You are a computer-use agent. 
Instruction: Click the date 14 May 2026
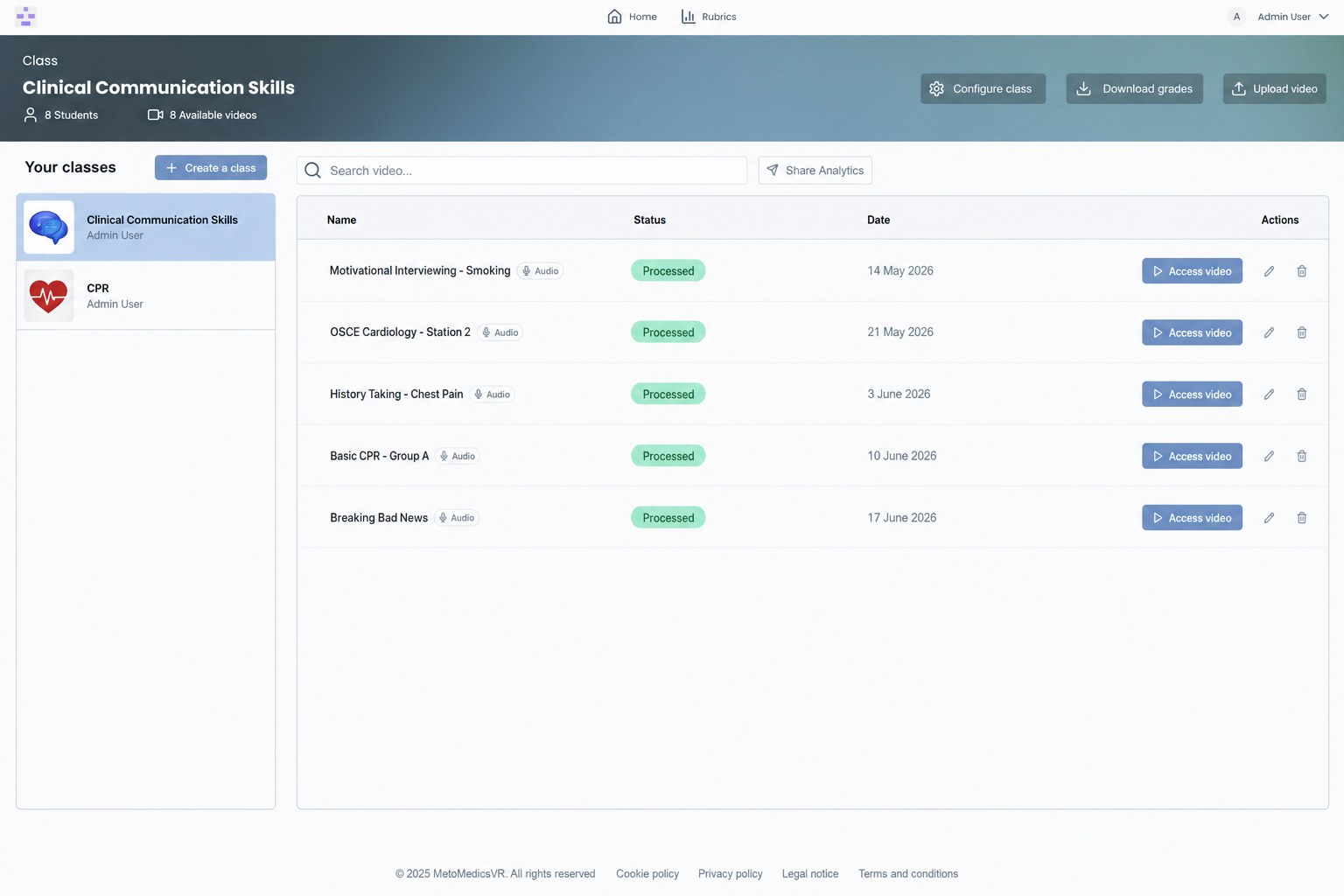pyautogui.click(x=900, y=271)
